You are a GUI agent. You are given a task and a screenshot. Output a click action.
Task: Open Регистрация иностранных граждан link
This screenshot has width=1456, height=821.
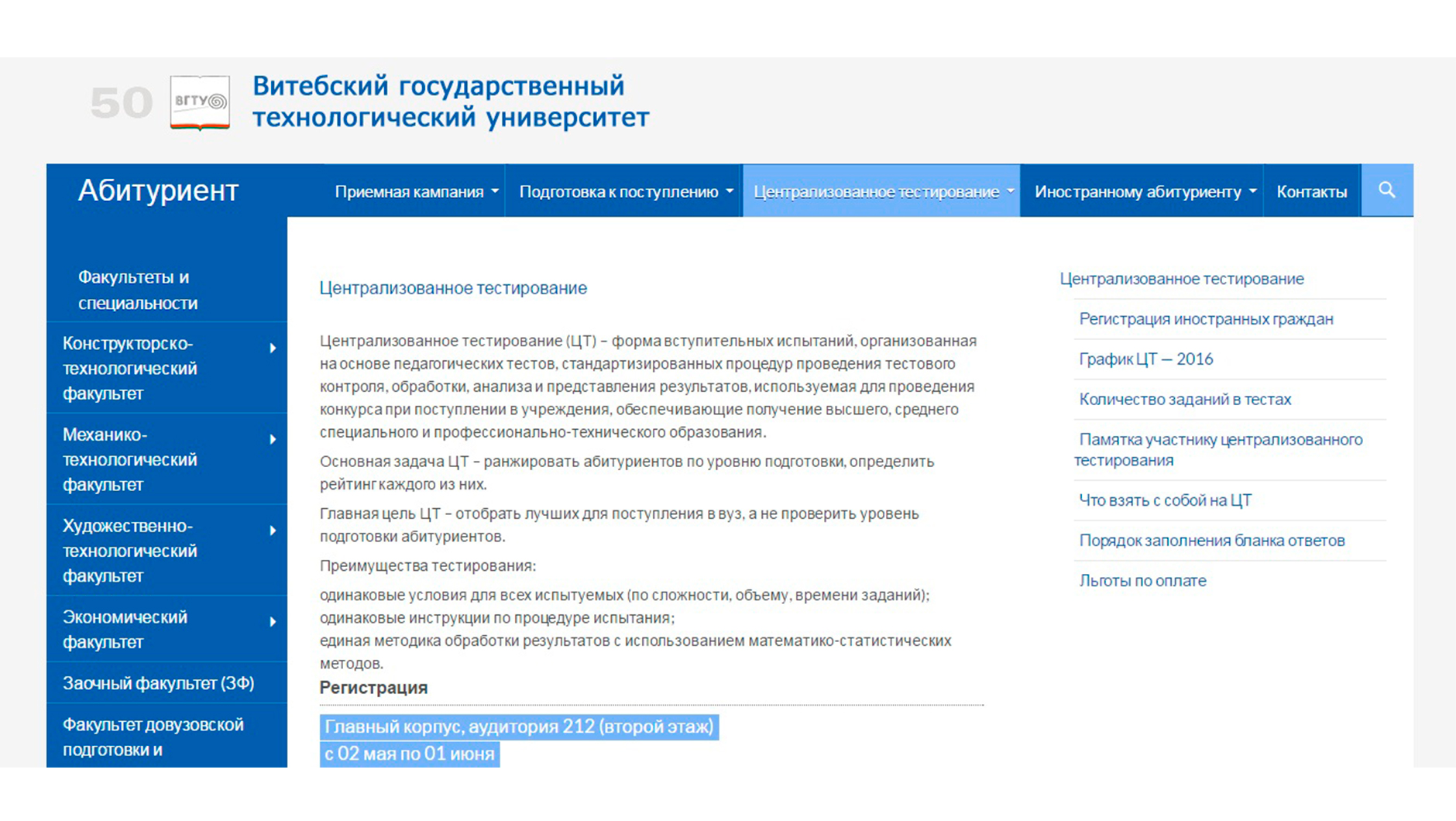click(1206, 319)
